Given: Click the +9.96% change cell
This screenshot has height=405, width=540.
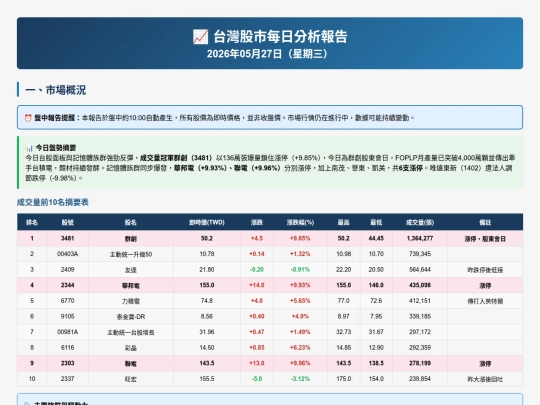Looking at the screenshot, I should pos(300,363).
